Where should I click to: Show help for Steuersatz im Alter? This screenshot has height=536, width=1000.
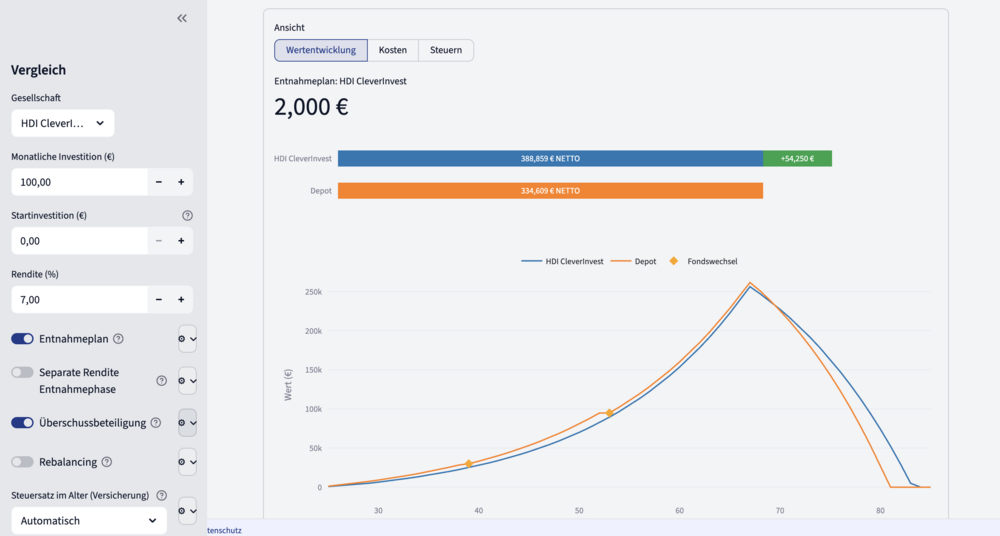(x=161, y=495)
